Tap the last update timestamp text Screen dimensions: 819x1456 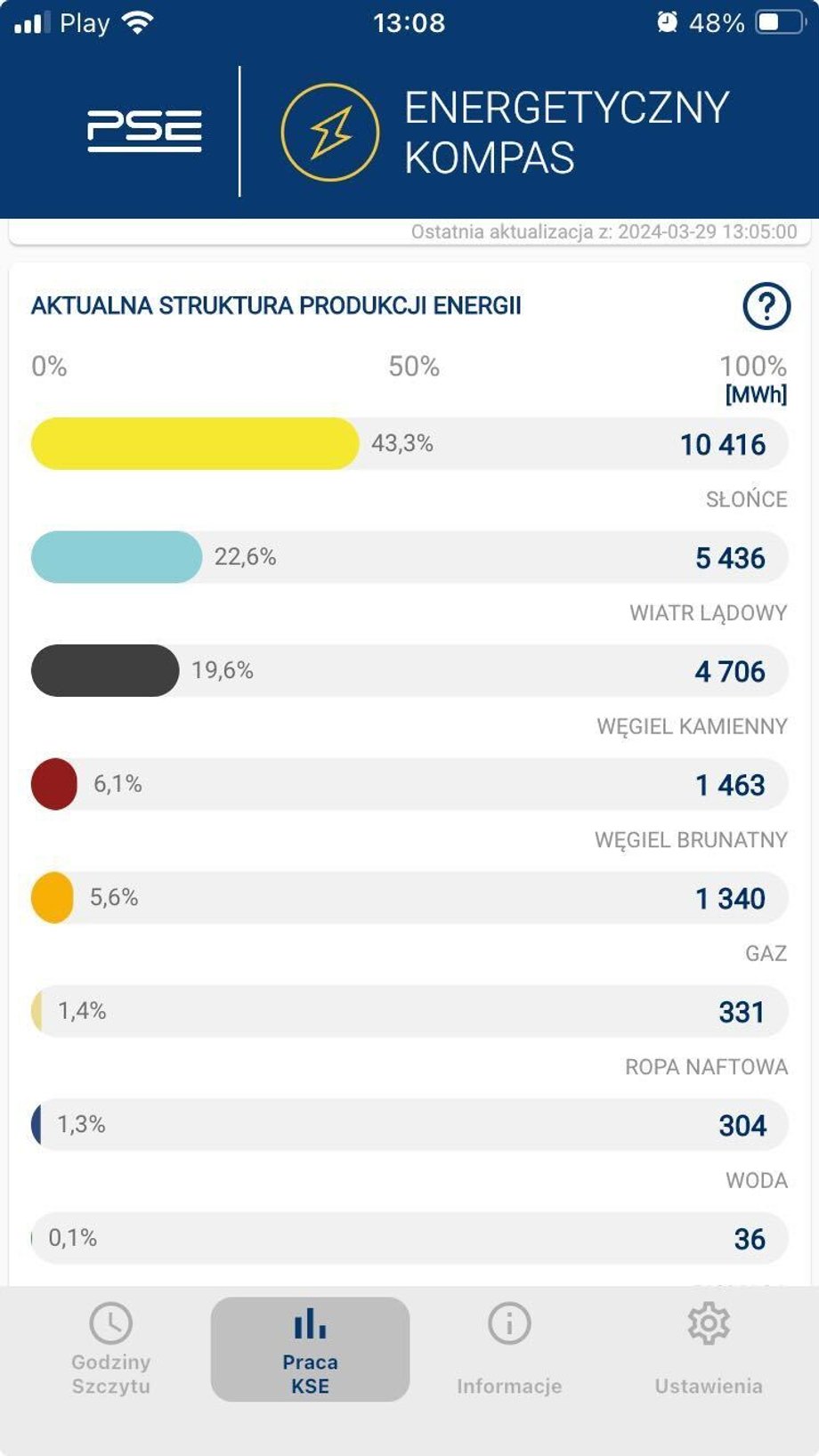click(604, 232)
